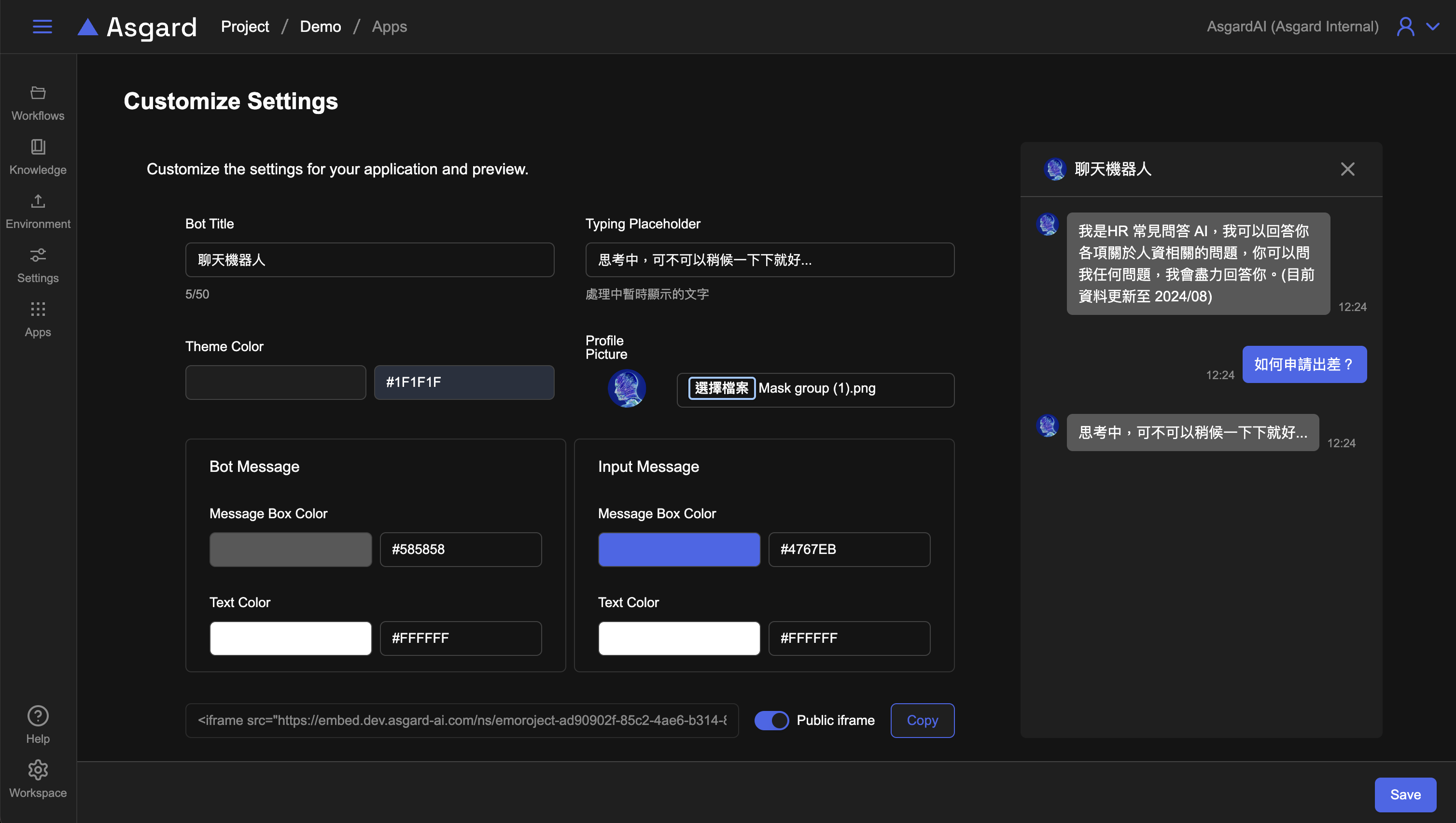Image resolution: width=1456 pixels, height=823 pixels.
Task: Click the Bot Title input field
Action: click(370, 260)
